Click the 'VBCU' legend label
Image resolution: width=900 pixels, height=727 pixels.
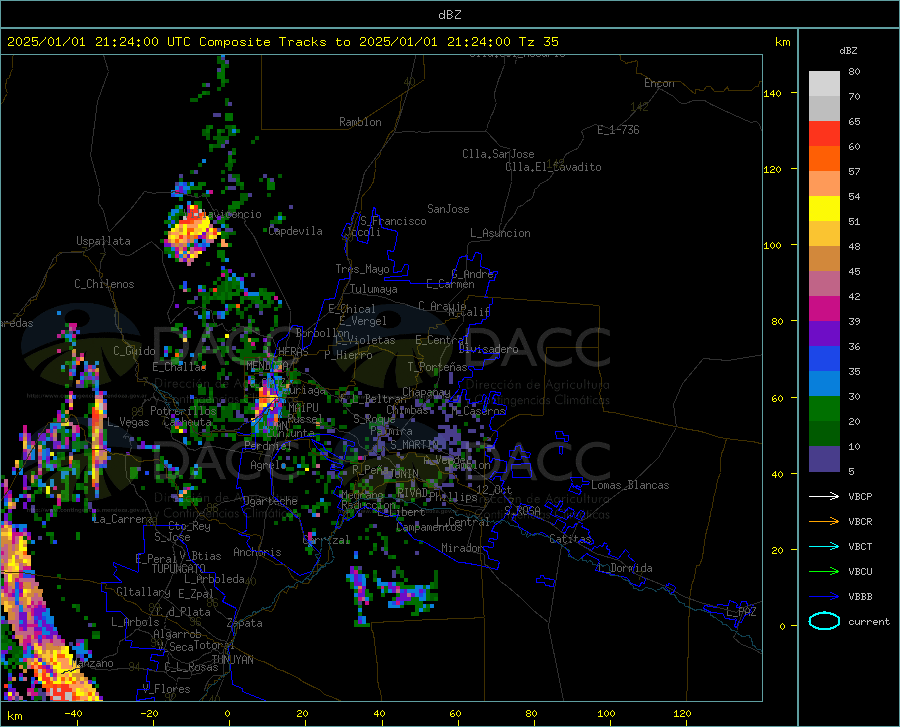tap(860, 572)
